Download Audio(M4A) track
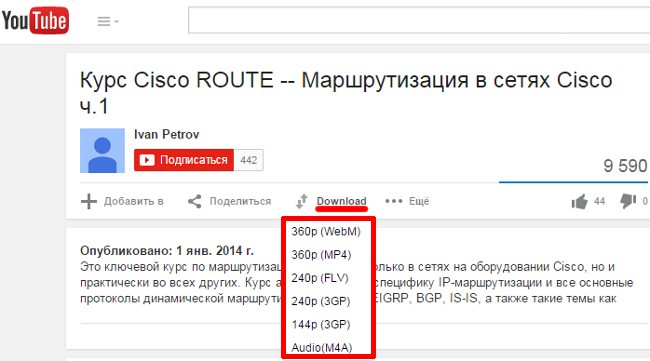The height and width of the screenshot is (361, 650). click(322, 347)
